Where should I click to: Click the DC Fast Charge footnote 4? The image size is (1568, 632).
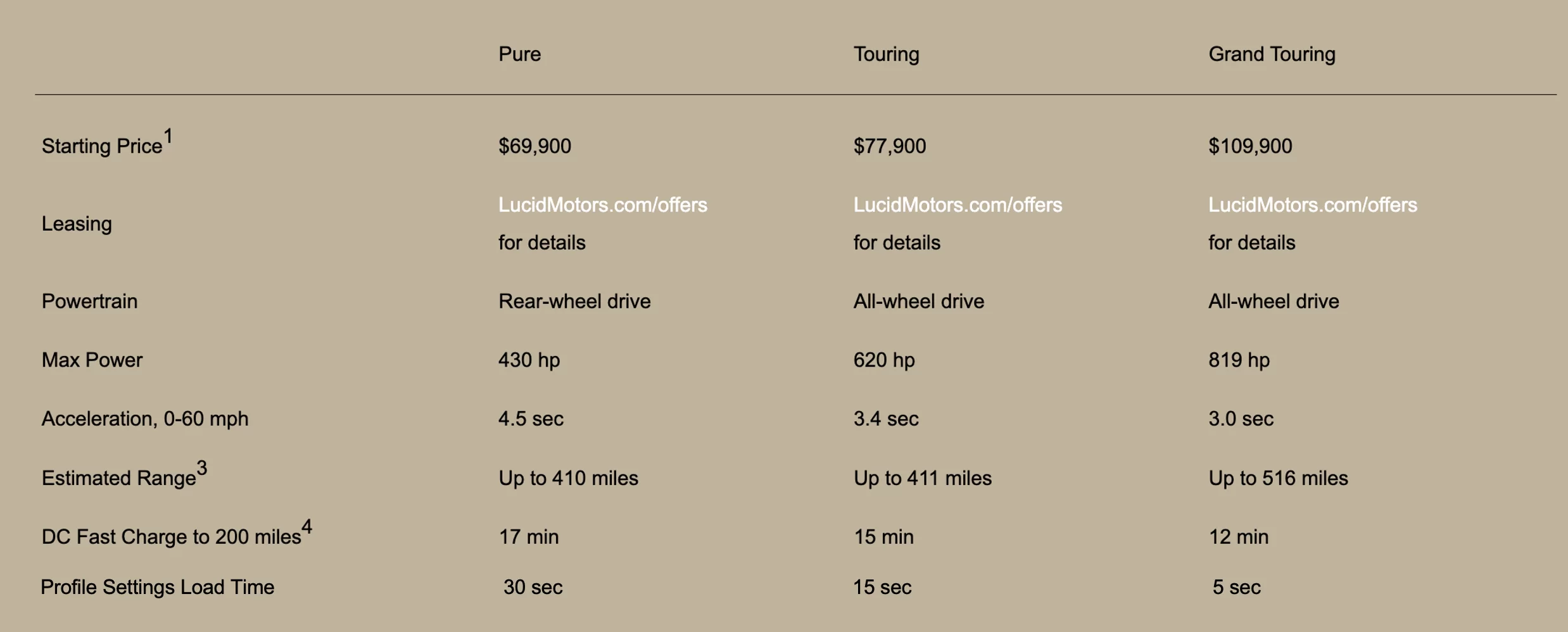pyautogui.click(x=307, y=527)
